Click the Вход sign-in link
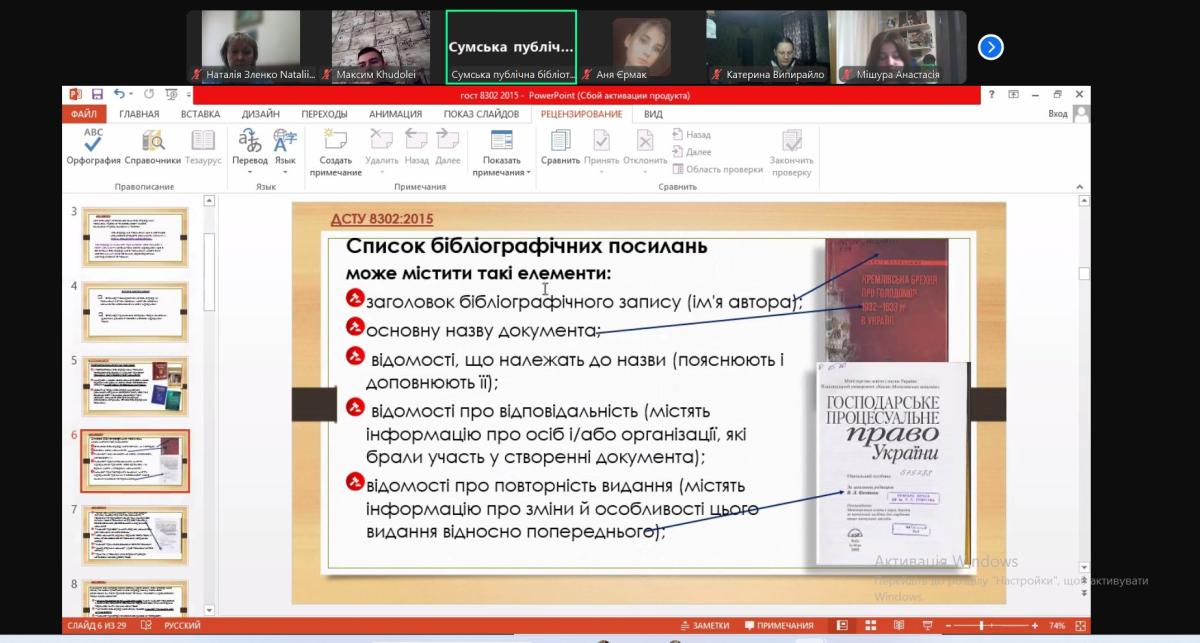 (x=1058, y=114)
